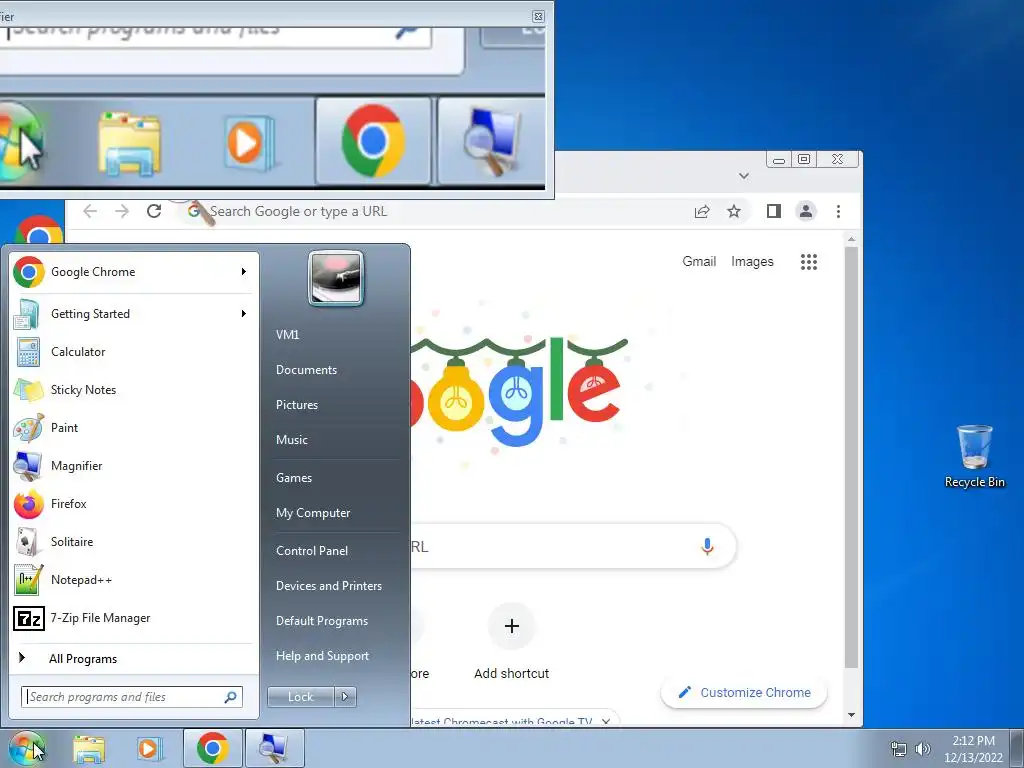Close the Magnifier docked window
The image size is (1024, 768).
point(538,16)
